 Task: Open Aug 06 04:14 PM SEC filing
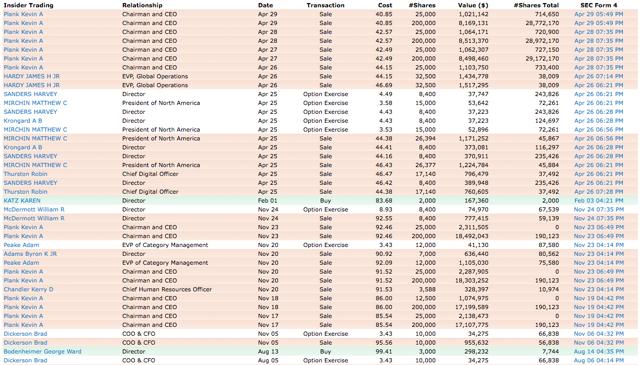[599, 361]
